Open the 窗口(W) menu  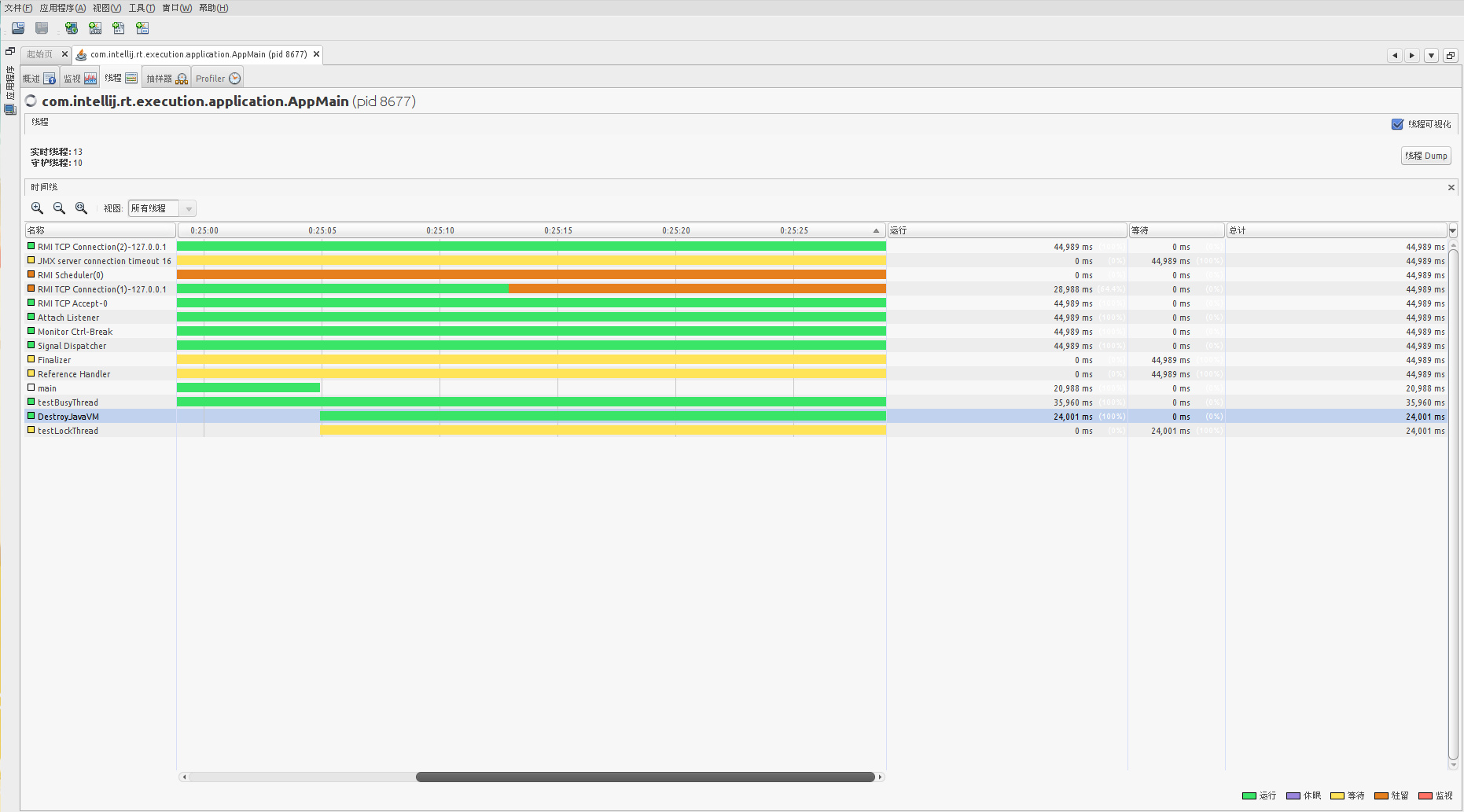177,8
